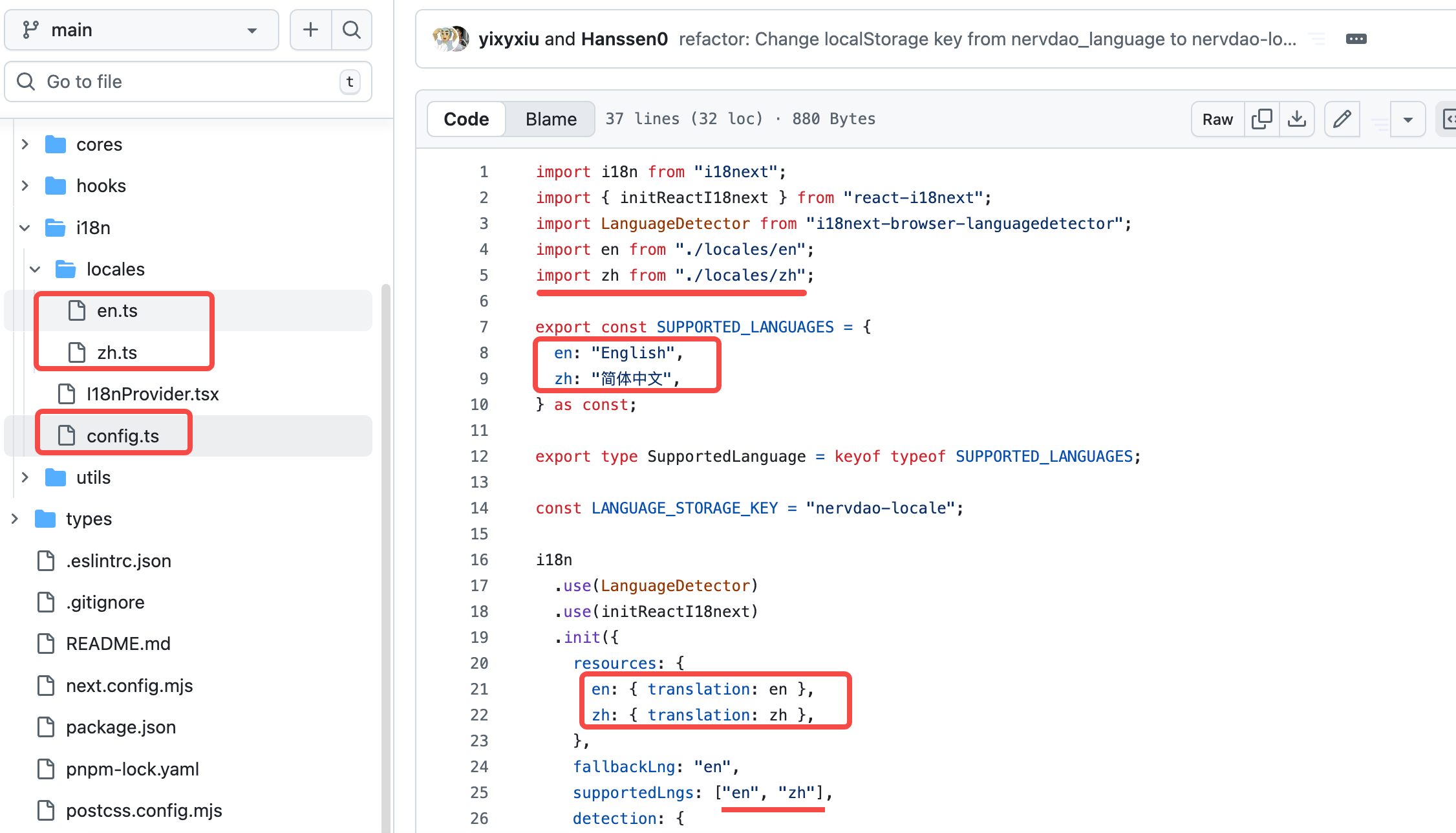The image size is (1456, 833).
Task: Click the search magnifier icon beside branch selector
Action: pyautogui.click(x=351, y=30)
